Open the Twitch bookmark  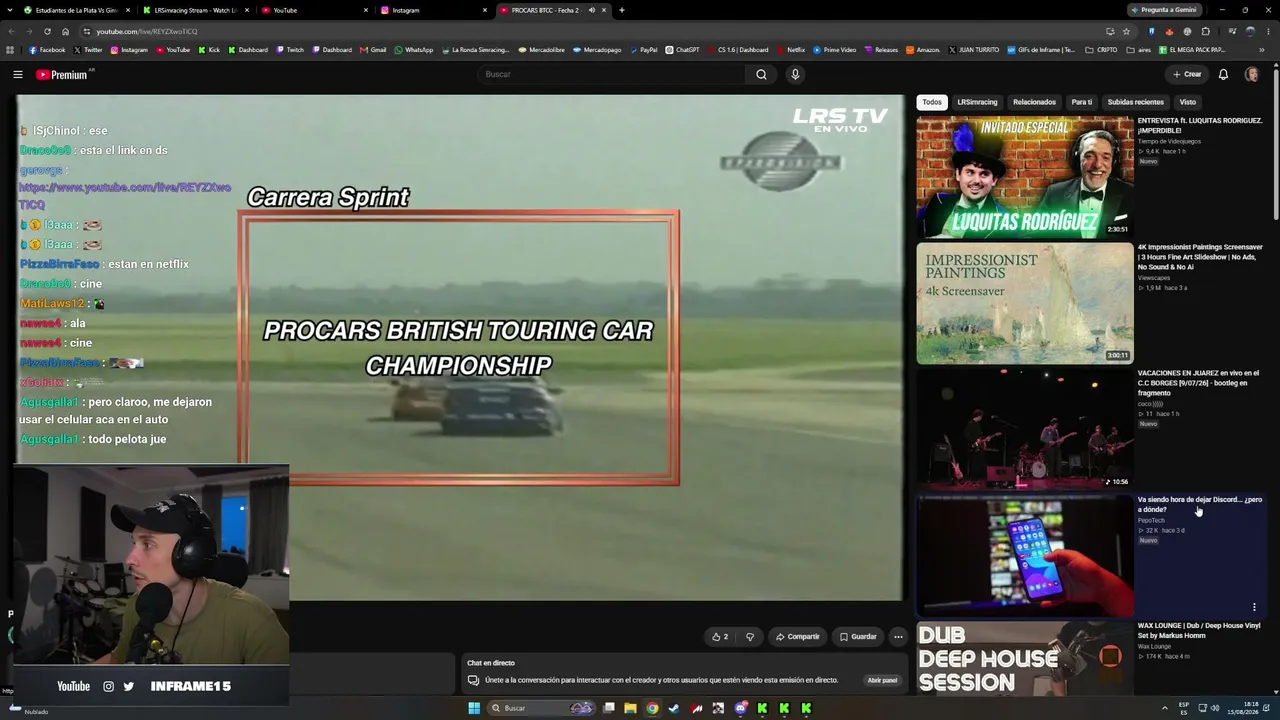pos(290,50)
